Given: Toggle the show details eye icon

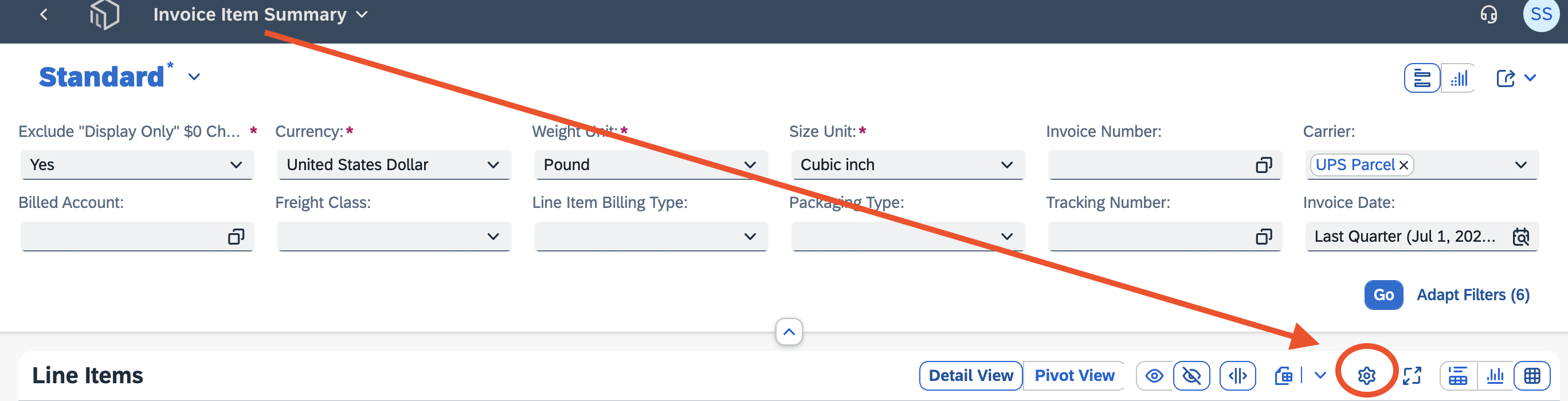Looking at the screenshot, I should pyautogui.click(x=1154, y=375).
